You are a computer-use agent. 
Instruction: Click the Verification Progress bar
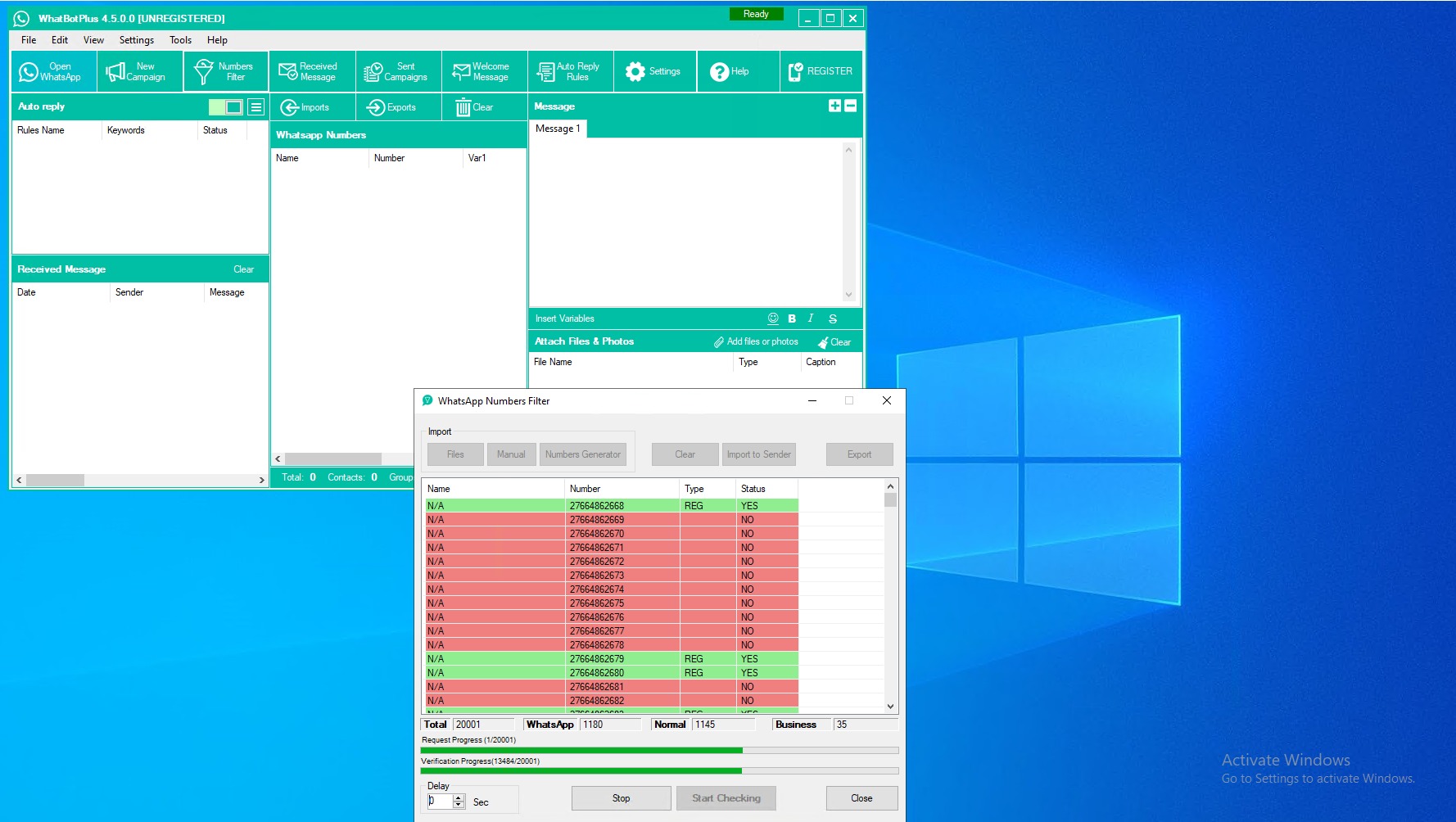tap(659, 770)
